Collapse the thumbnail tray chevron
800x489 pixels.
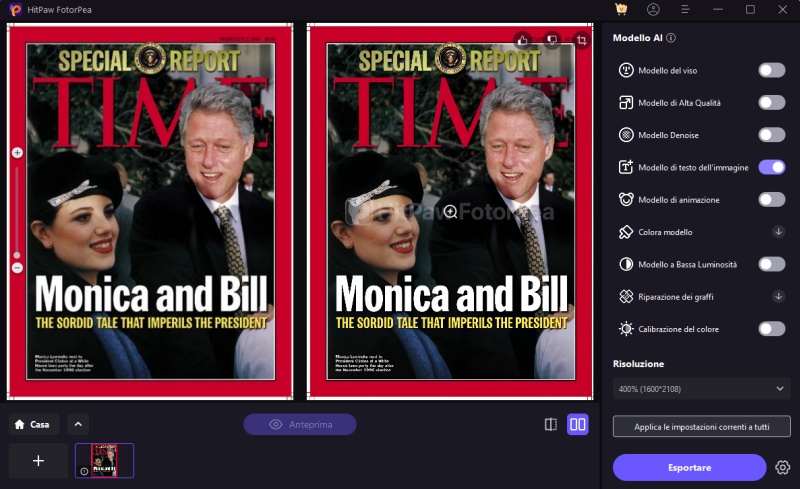[x=78, y=424]
